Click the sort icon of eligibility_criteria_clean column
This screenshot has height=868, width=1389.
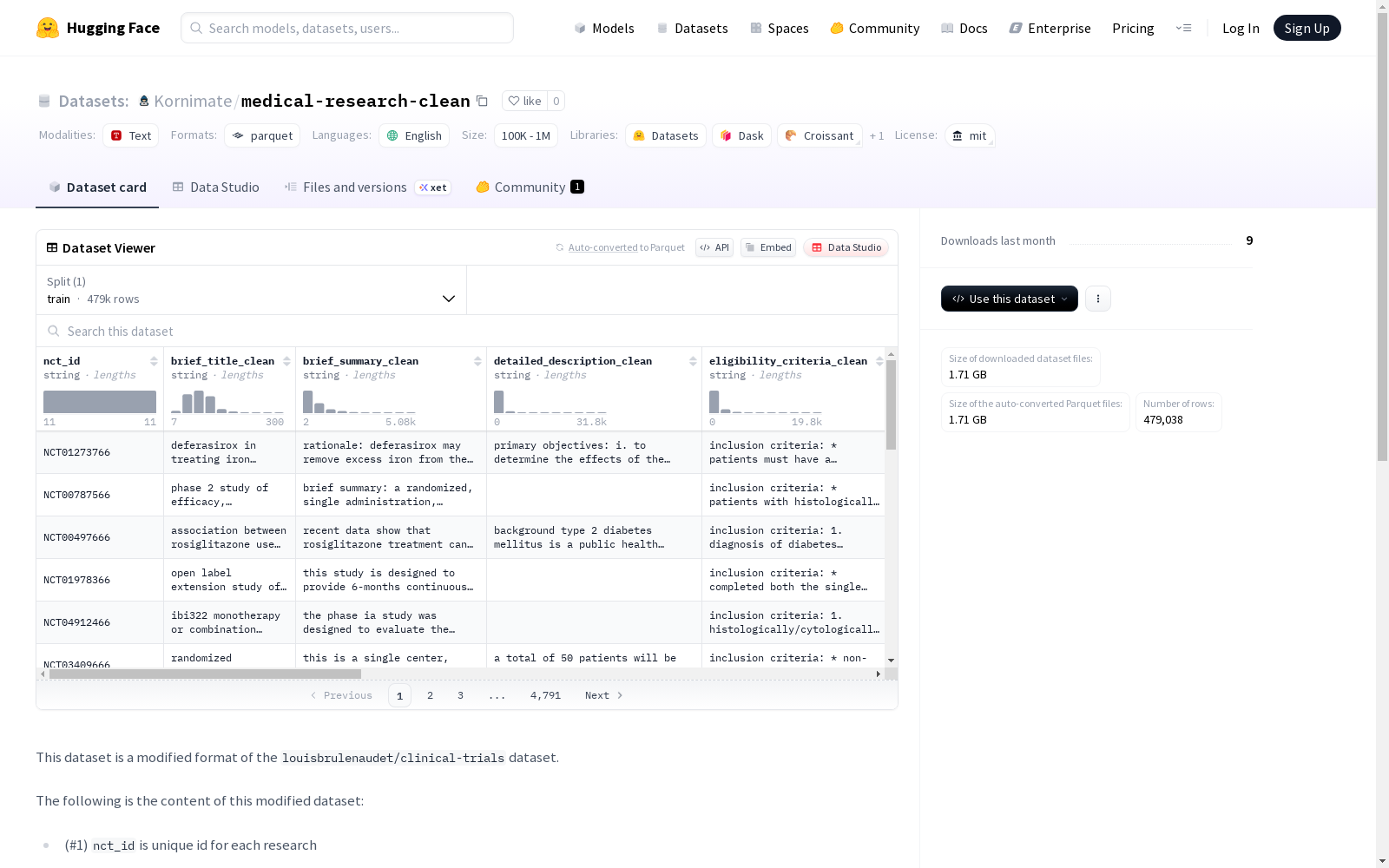(x=879, y=361)
